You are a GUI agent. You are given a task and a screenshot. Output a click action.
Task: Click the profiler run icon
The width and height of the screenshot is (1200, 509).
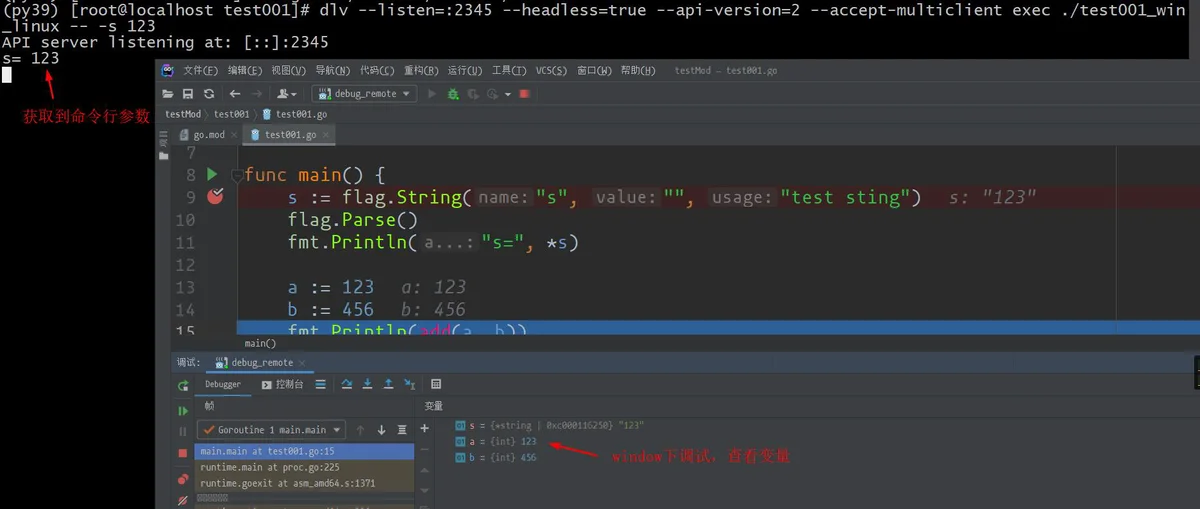pyautogui.click(x=491, y=94)
